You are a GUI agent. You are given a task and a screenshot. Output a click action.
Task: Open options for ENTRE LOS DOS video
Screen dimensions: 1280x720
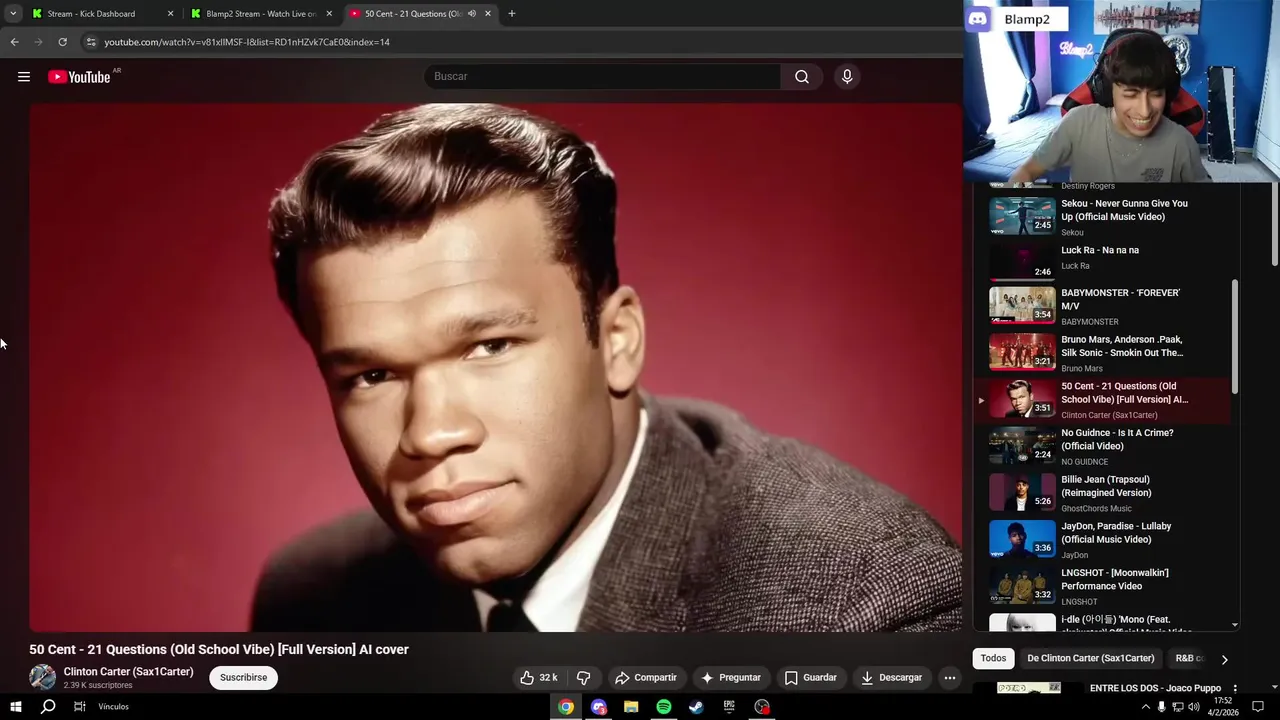click(1235, 689)
